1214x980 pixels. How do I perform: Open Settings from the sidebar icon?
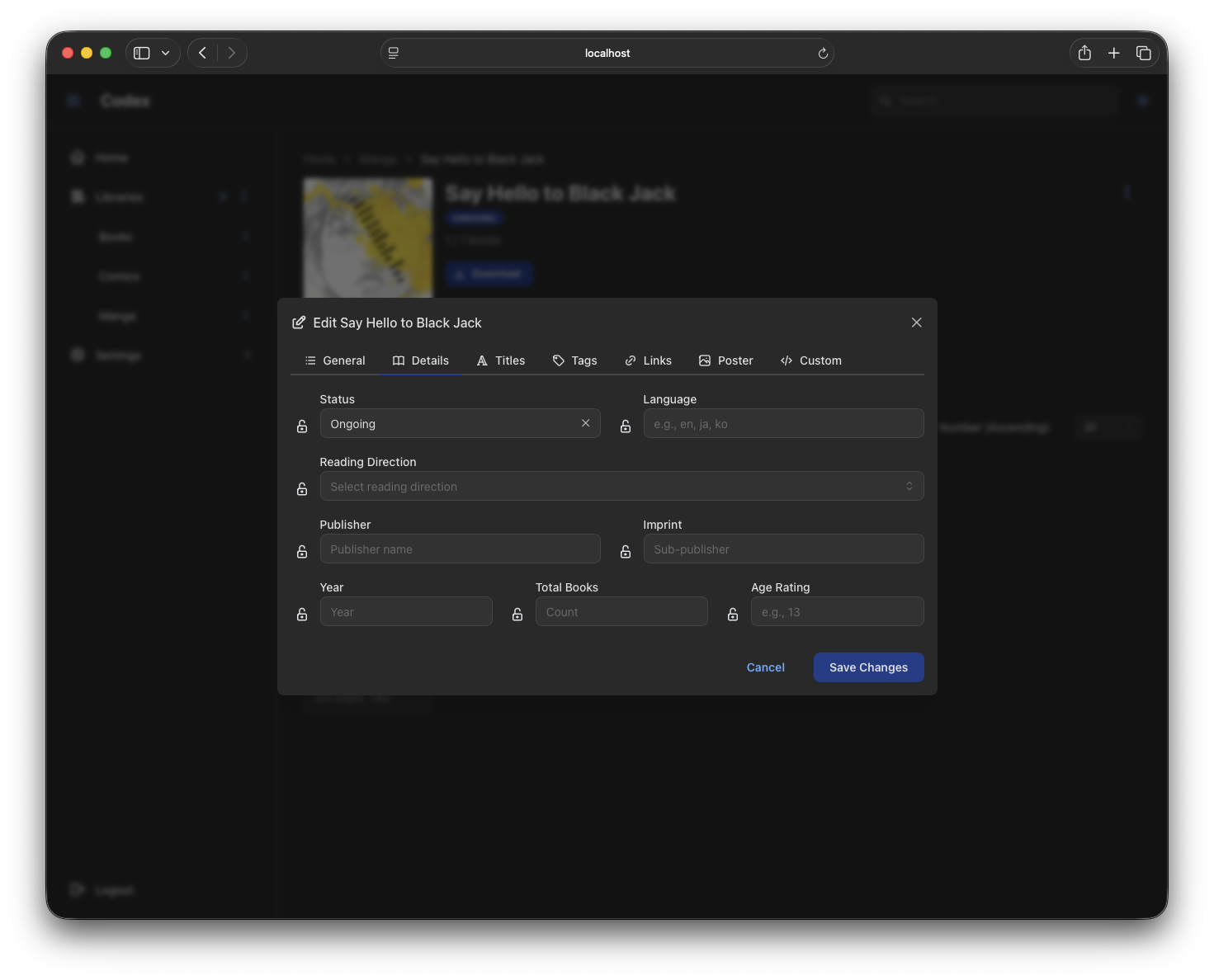click(x=77, y=355)
